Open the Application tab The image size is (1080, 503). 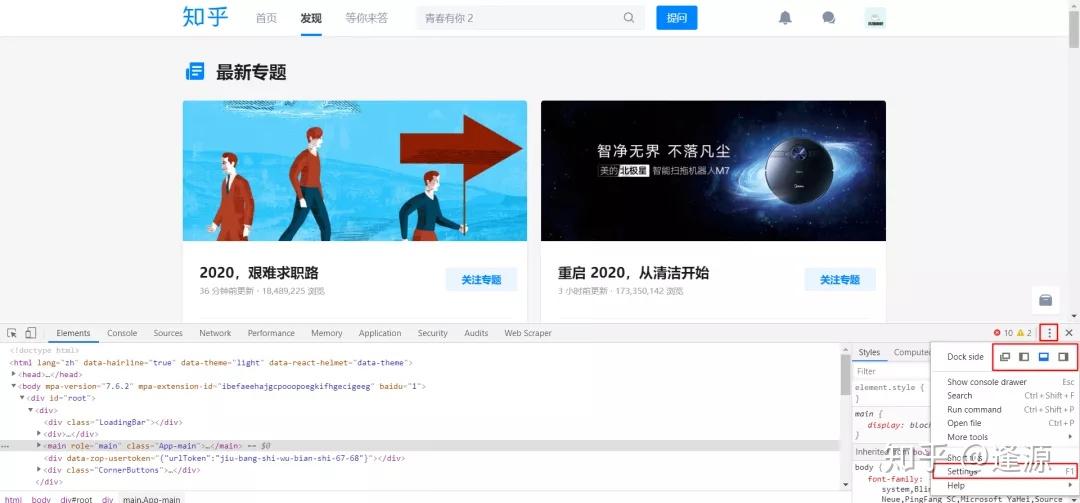click(x=380, y=333)
